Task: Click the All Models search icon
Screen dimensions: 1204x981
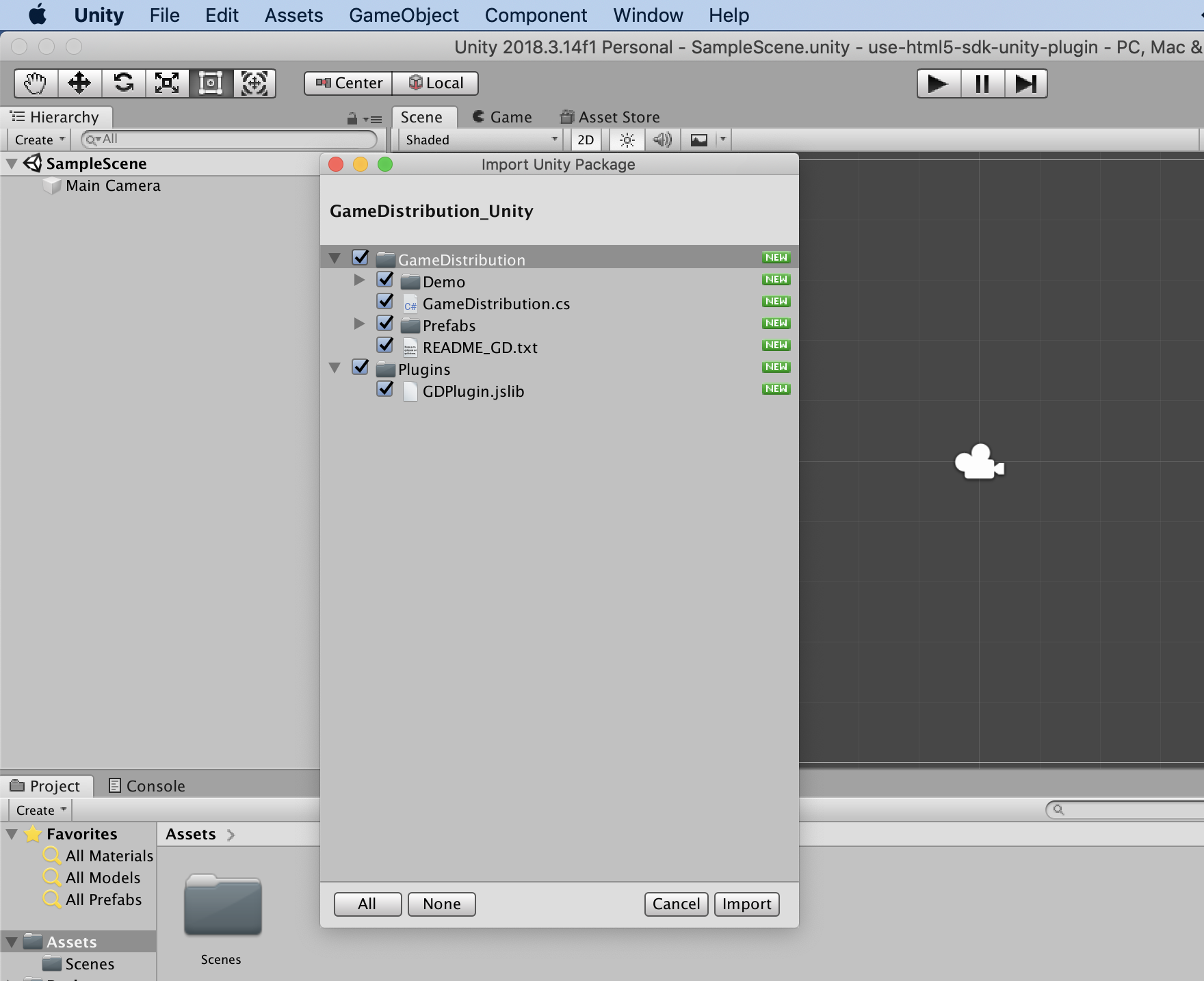Action: pos(52,877)
